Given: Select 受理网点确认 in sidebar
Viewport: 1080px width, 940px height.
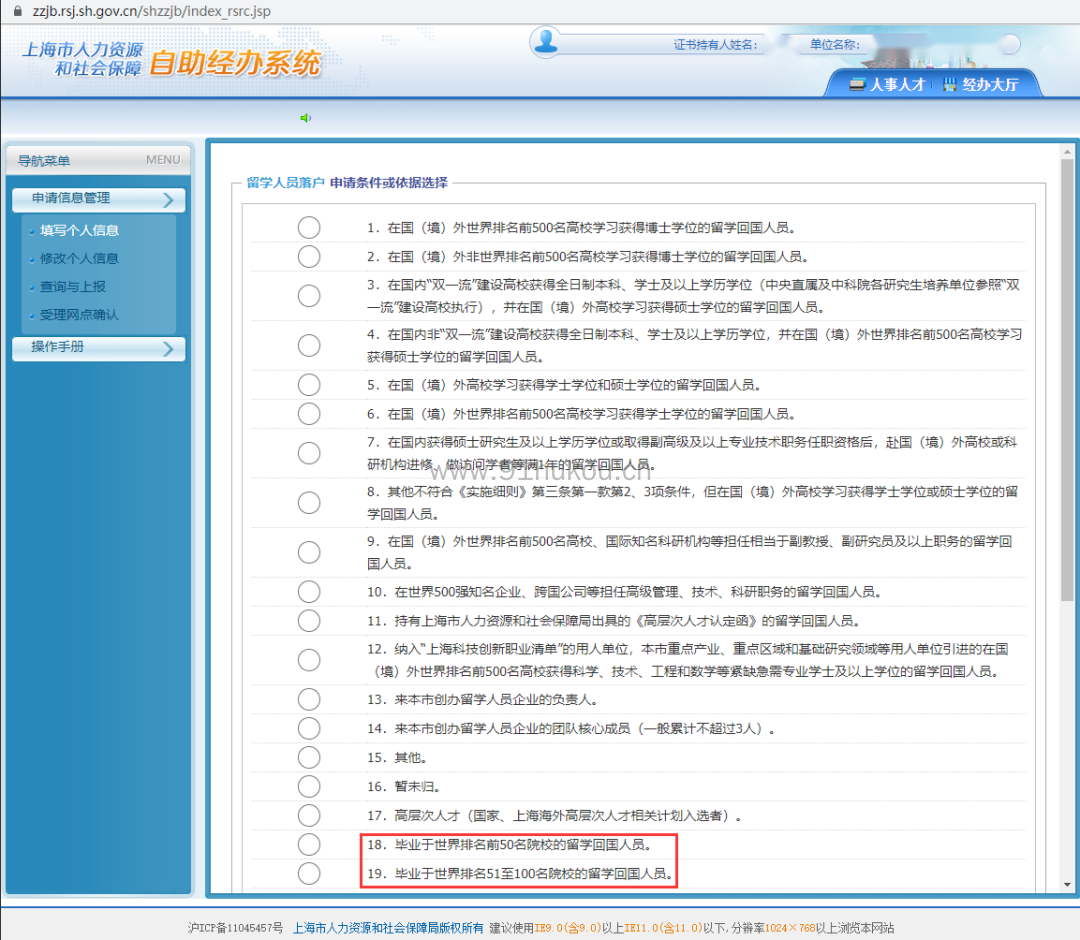Looking at the screenshot, I should tap(79, 314).
